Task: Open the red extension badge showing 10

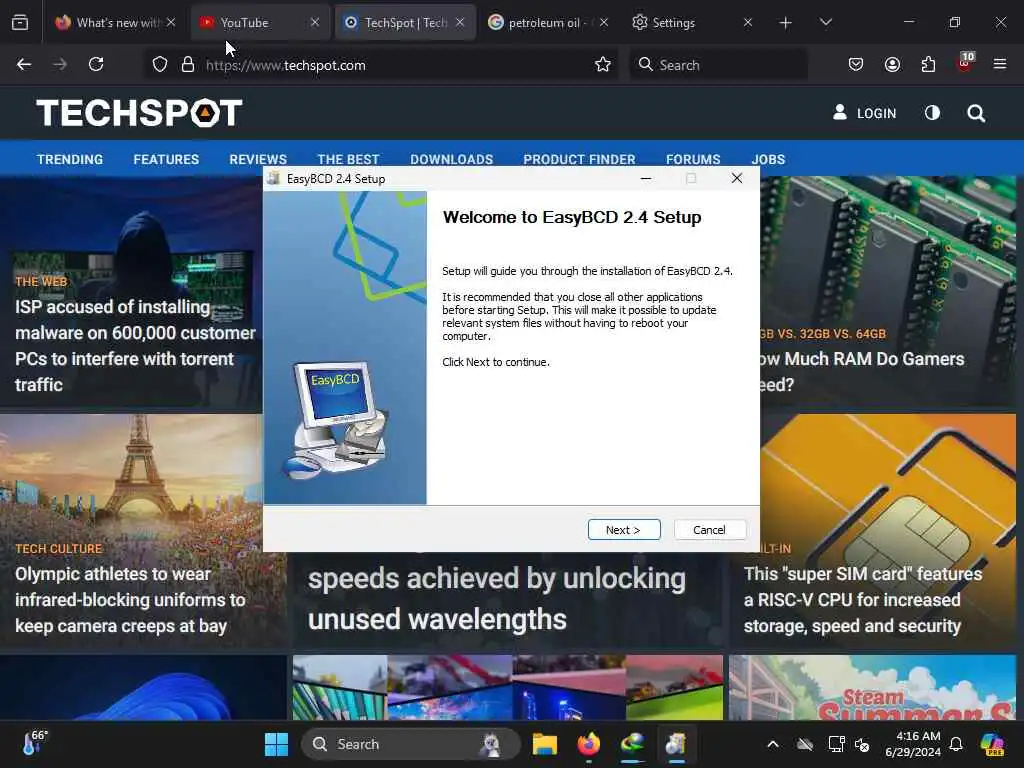Action: 965,63
